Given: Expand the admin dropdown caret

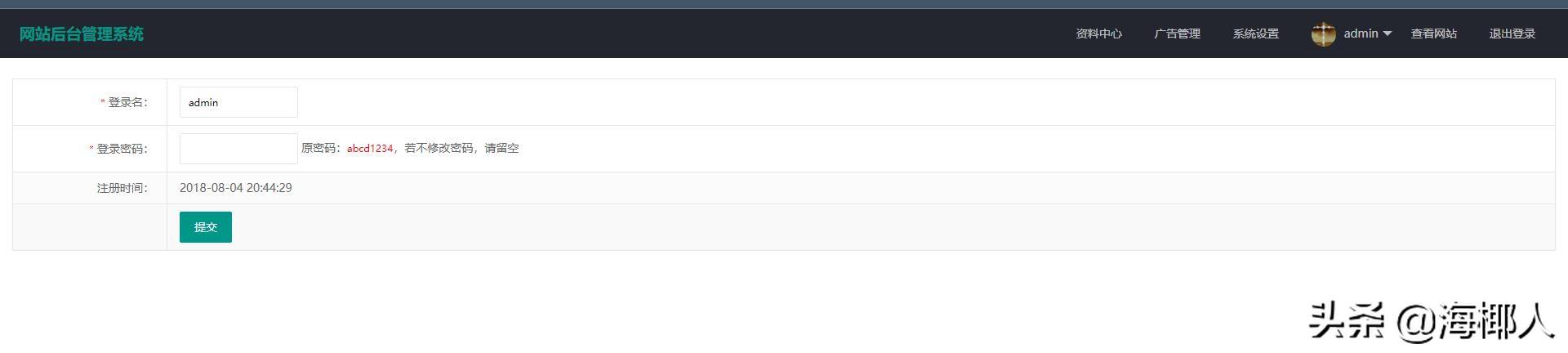Looking at the screenshot, I should point(1387,34).
